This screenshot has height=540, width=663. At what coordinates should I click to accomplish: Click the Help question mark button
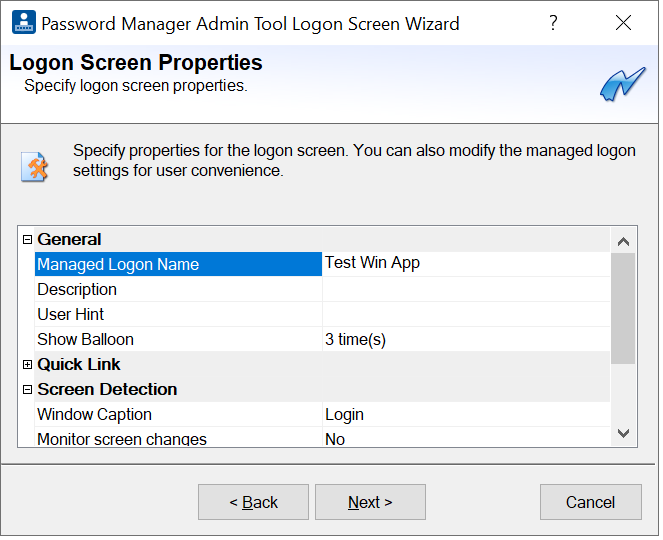(553, 23)
